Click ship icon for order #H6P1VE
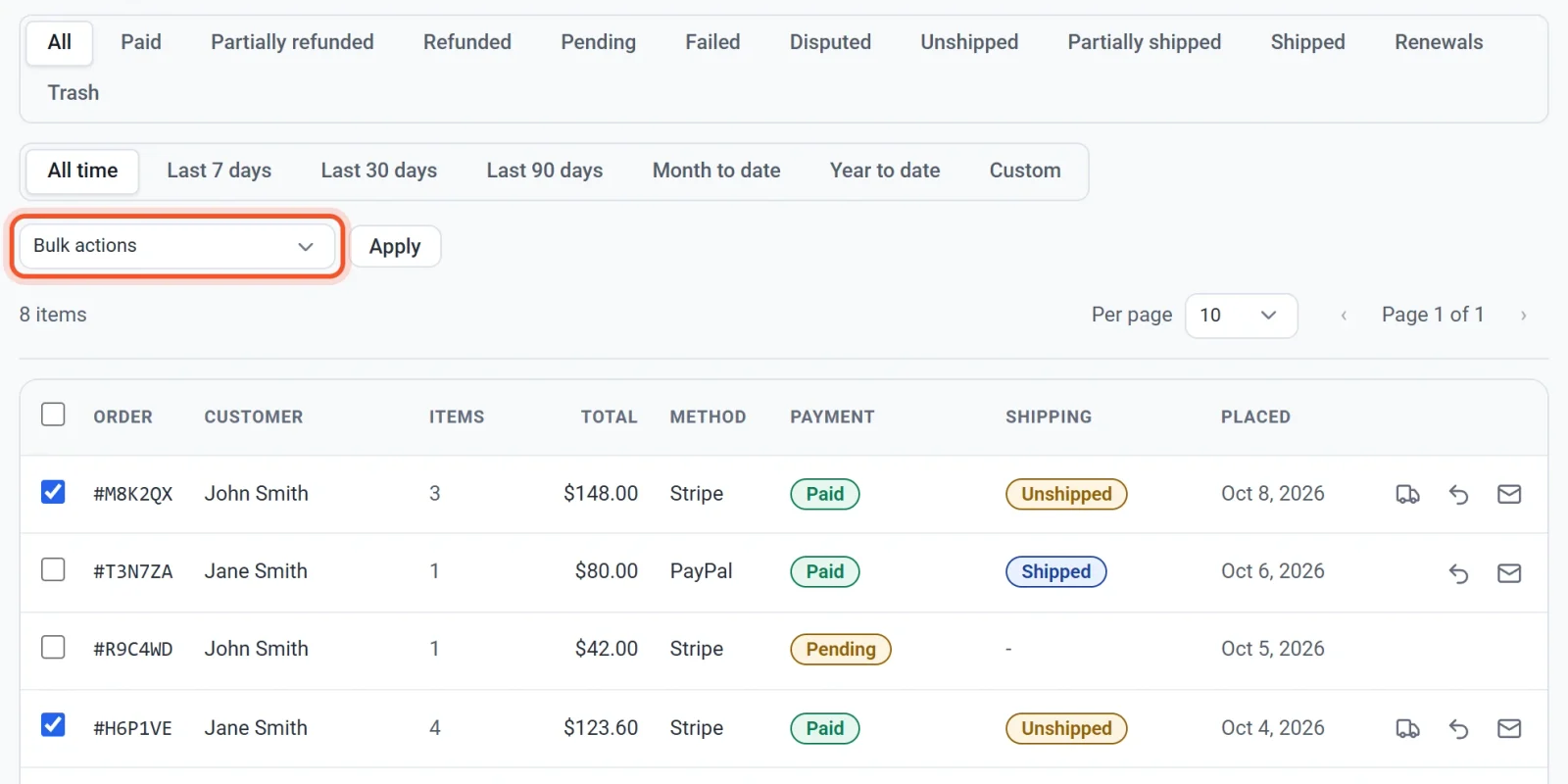This screenshot has width=1568, height=784. coord(1407,728)
